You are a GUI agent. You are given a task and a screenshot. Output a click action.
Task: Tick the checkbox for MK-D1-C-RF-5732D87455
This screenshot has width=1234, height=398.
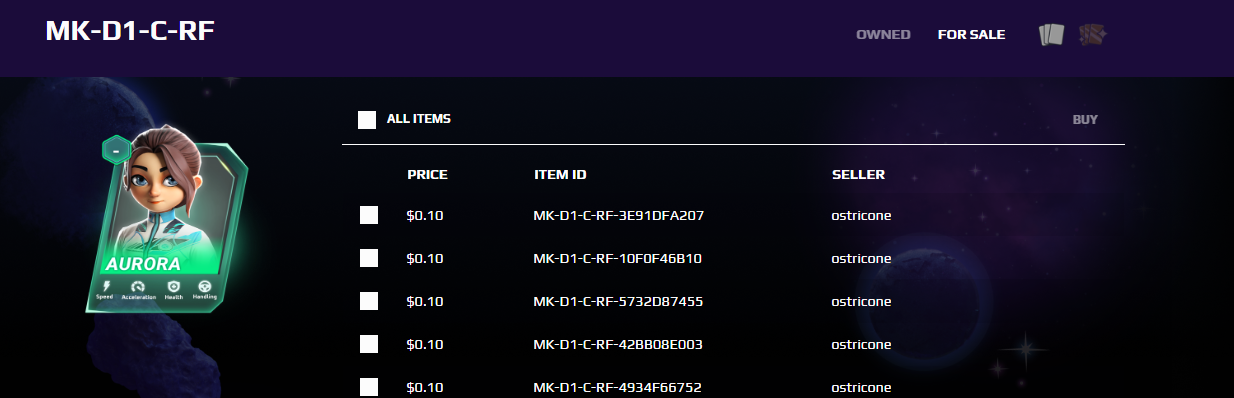click(x=369, y=301)
